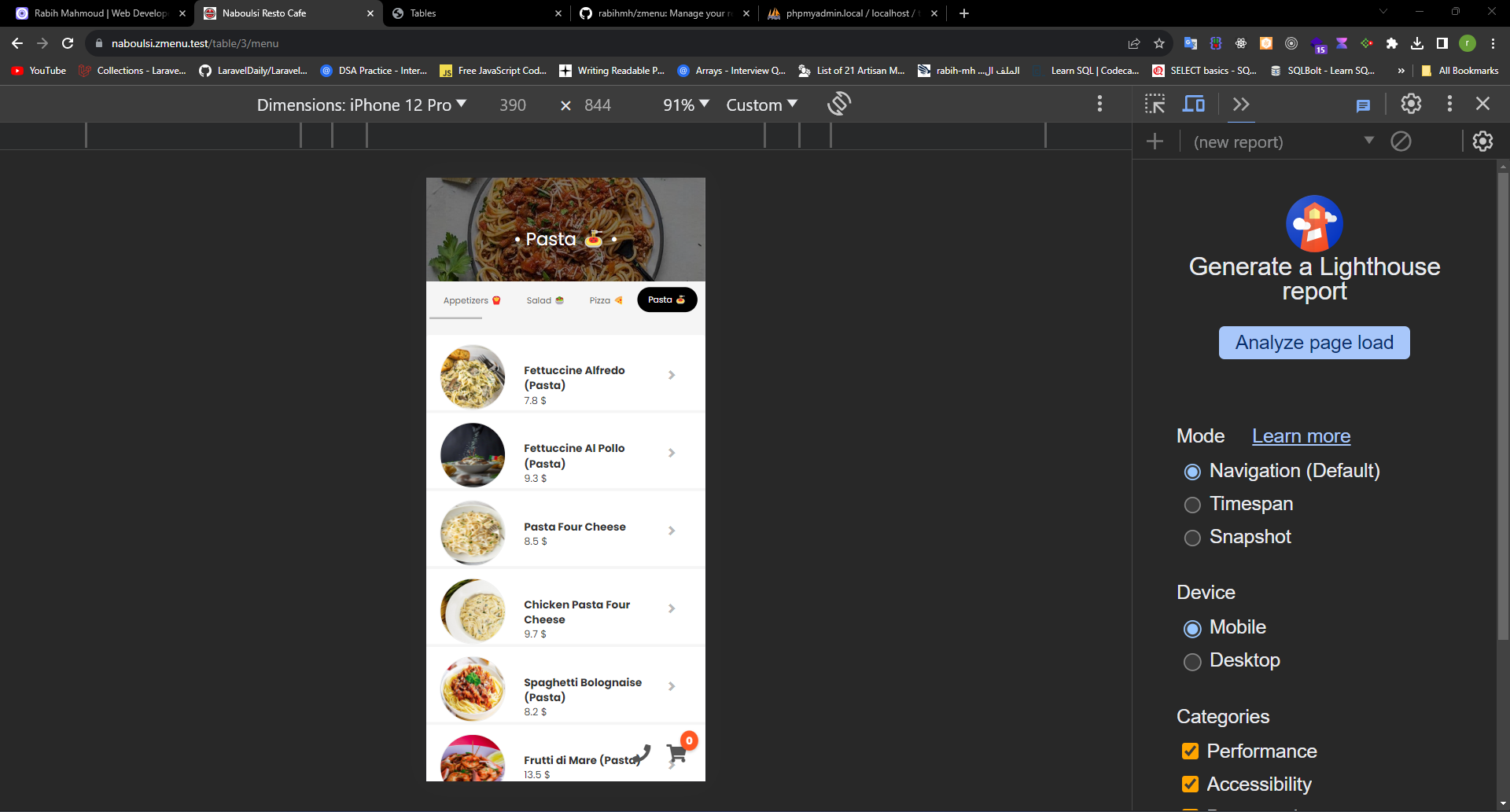Image resolution: width=1510 pixels, height=812 pixels.
Task: Uncheck the Accessibility category
Action: tap(1191, 784)
